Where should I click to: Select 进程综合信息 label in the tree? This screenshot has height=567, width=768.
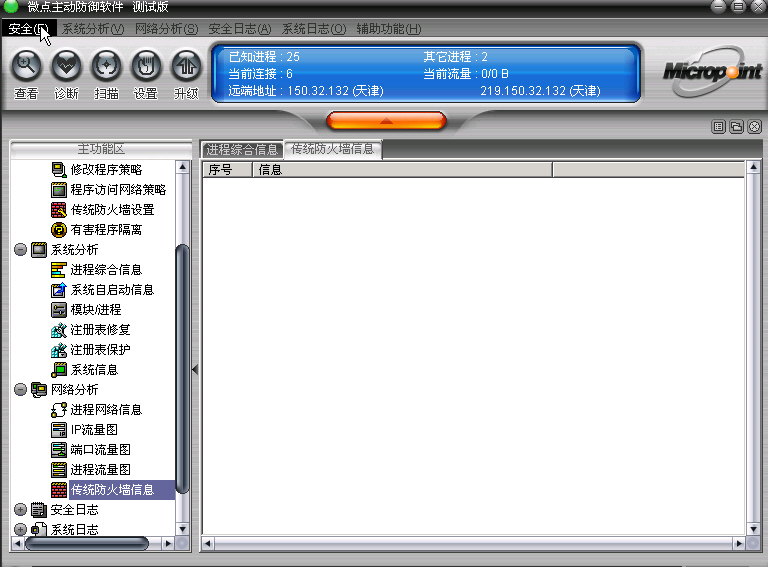pos(106,270)
